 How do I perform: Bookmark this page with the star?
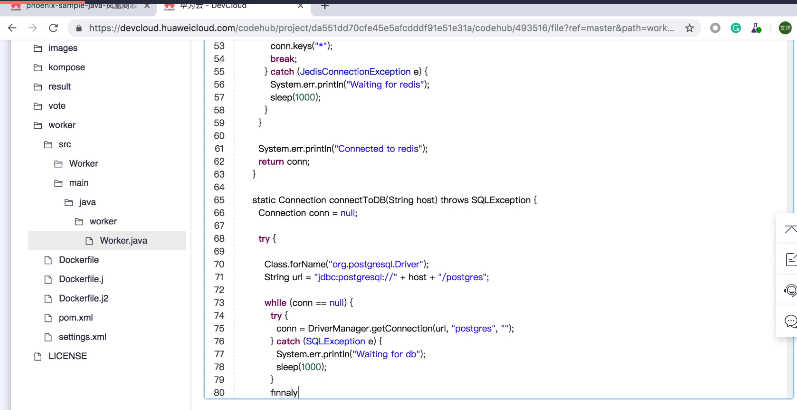pyautogui.click(x=689, y=28)
